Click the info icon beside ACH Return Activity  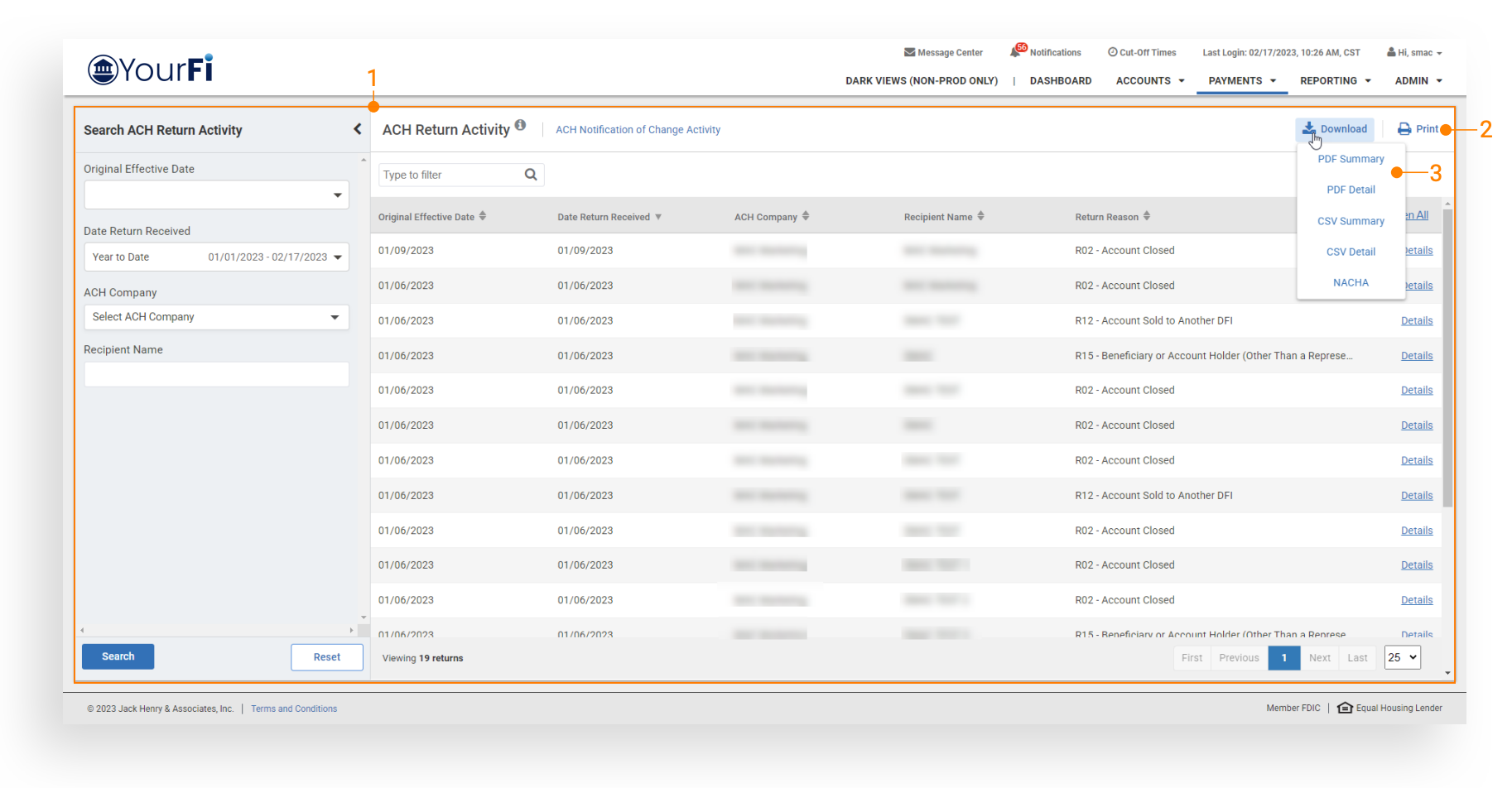[x=520, y=125]
